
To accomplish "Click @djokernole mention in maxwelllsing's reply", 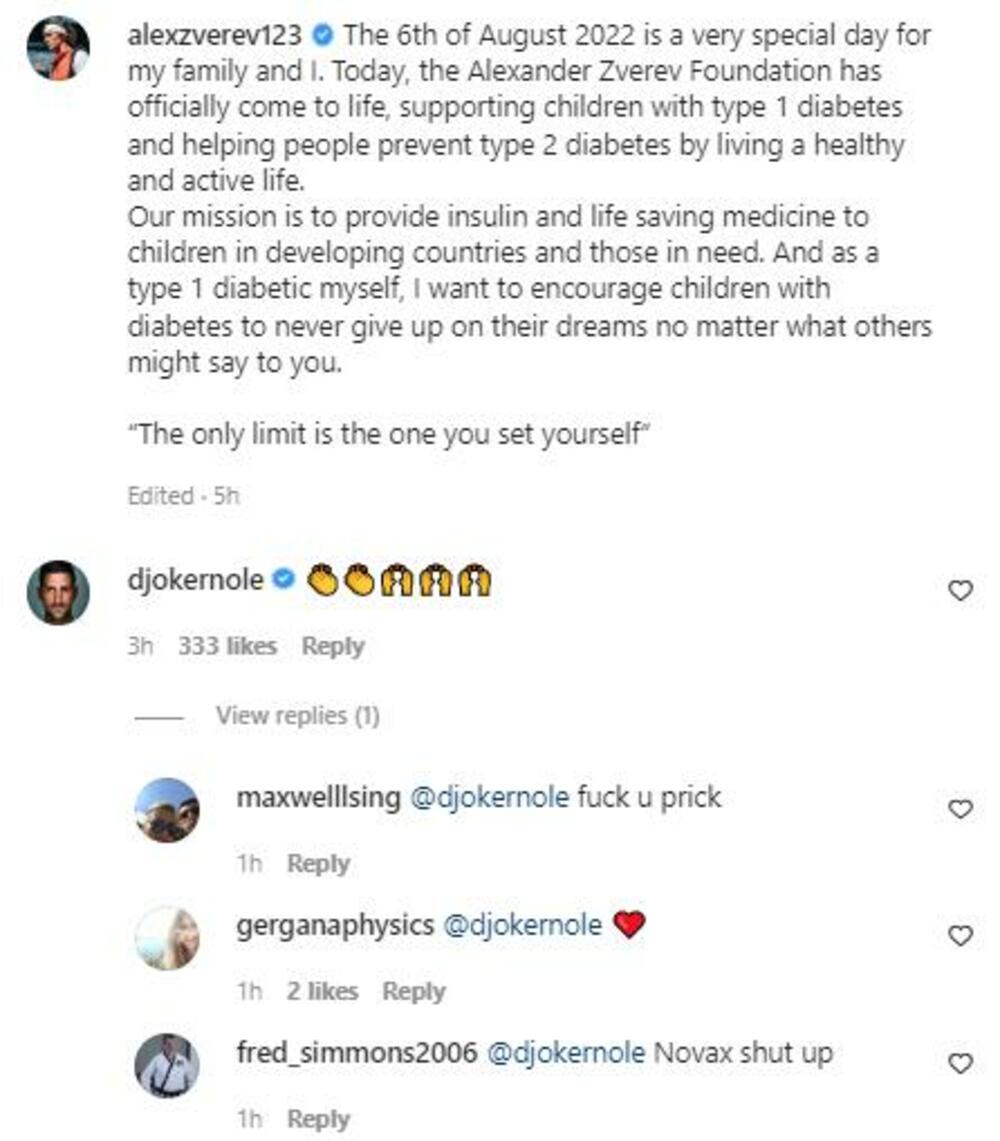I will coord(488,798).
